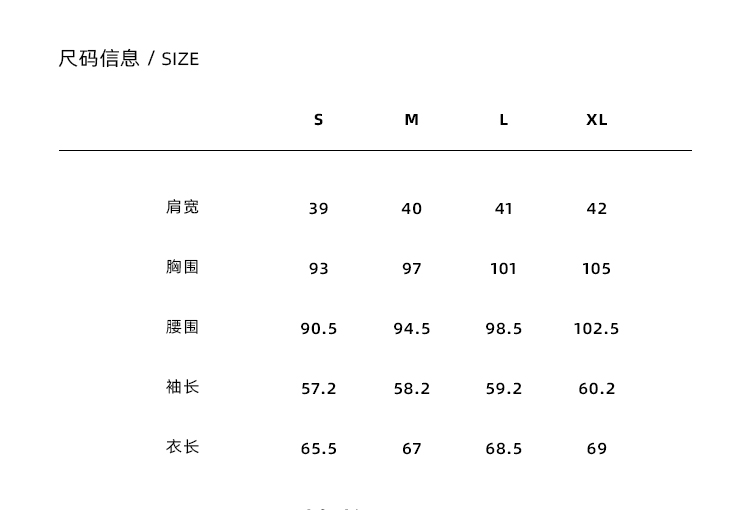Click the chest value 97
The width and height of the screenshot is (750, 510).
(412, 269)
